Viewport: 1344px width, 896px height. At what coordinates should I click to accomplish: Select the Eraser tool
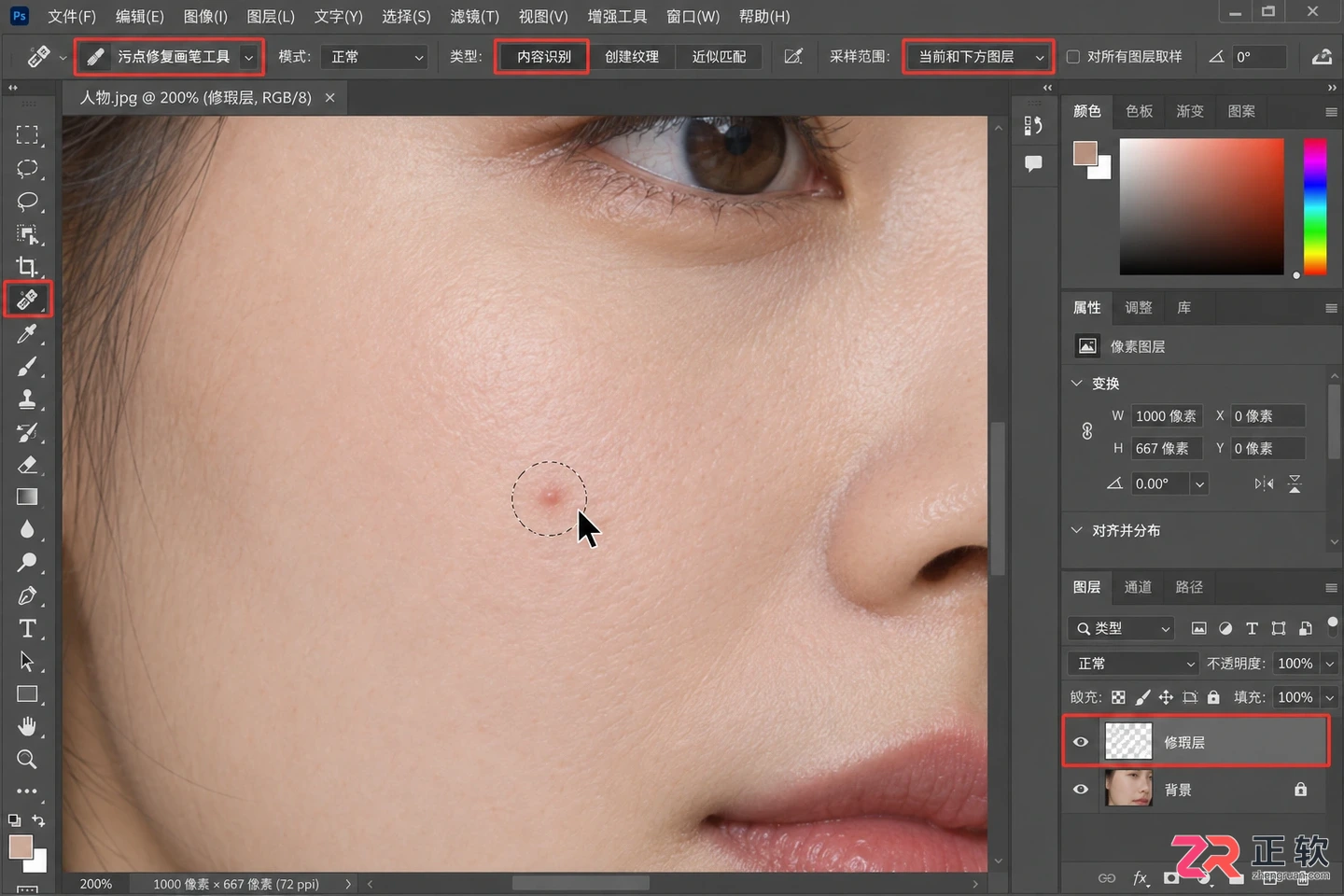coord(27,464)
